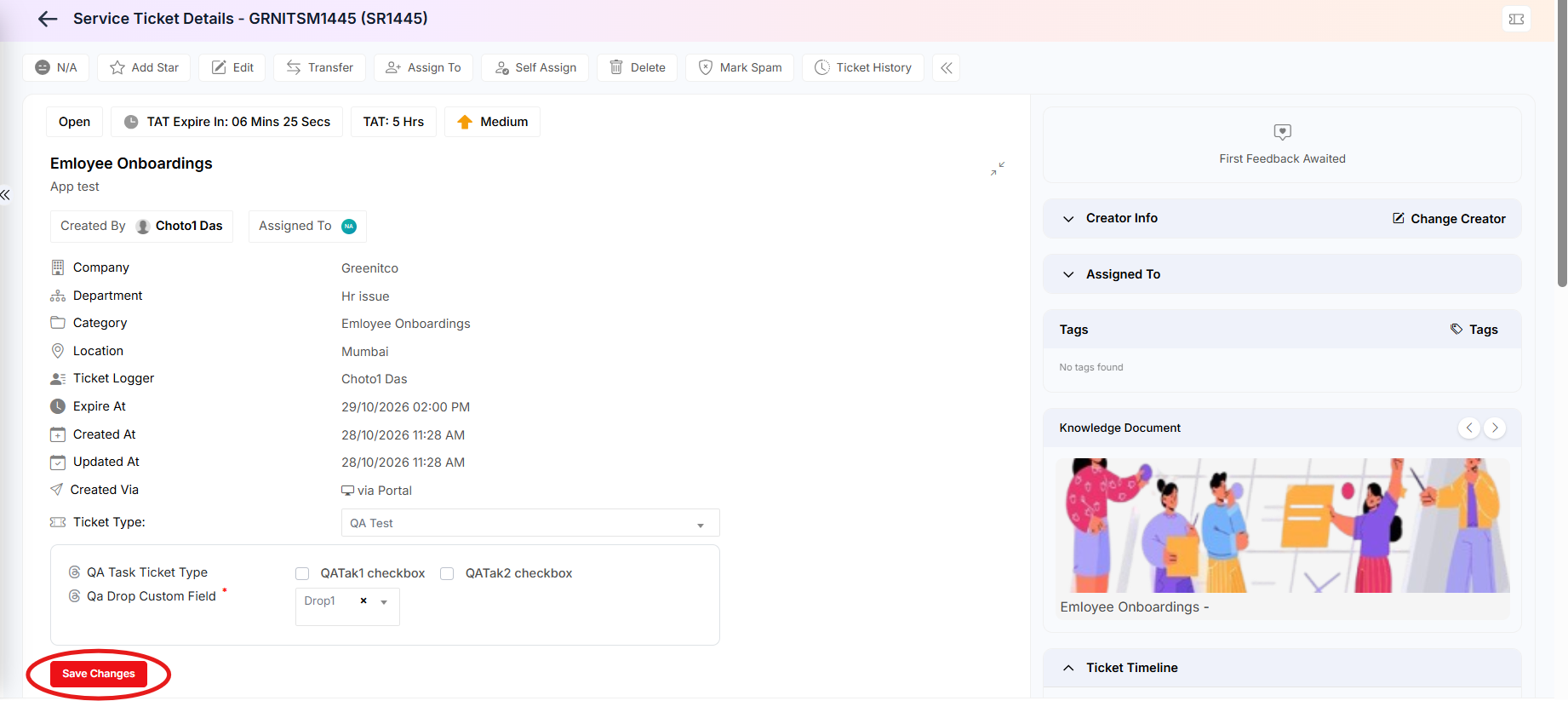Tick the QATak1 checkbox
This screenshot has width=1568, height=701.
point(302,573)
